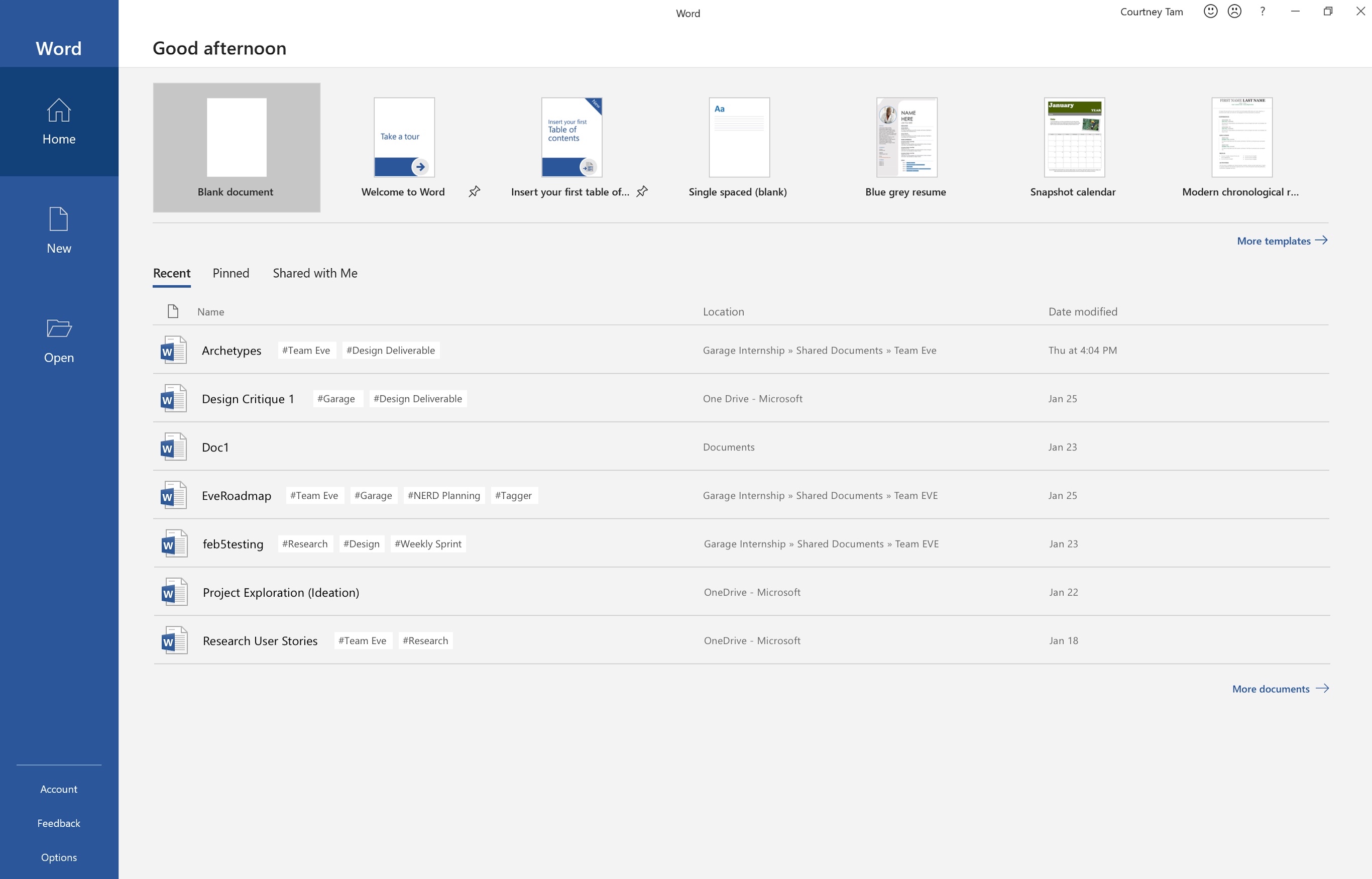Viewport: 1372px width, 879px height.
Task: Choose the Single spaced (blank) template
Action: click(x=739, y=137)
